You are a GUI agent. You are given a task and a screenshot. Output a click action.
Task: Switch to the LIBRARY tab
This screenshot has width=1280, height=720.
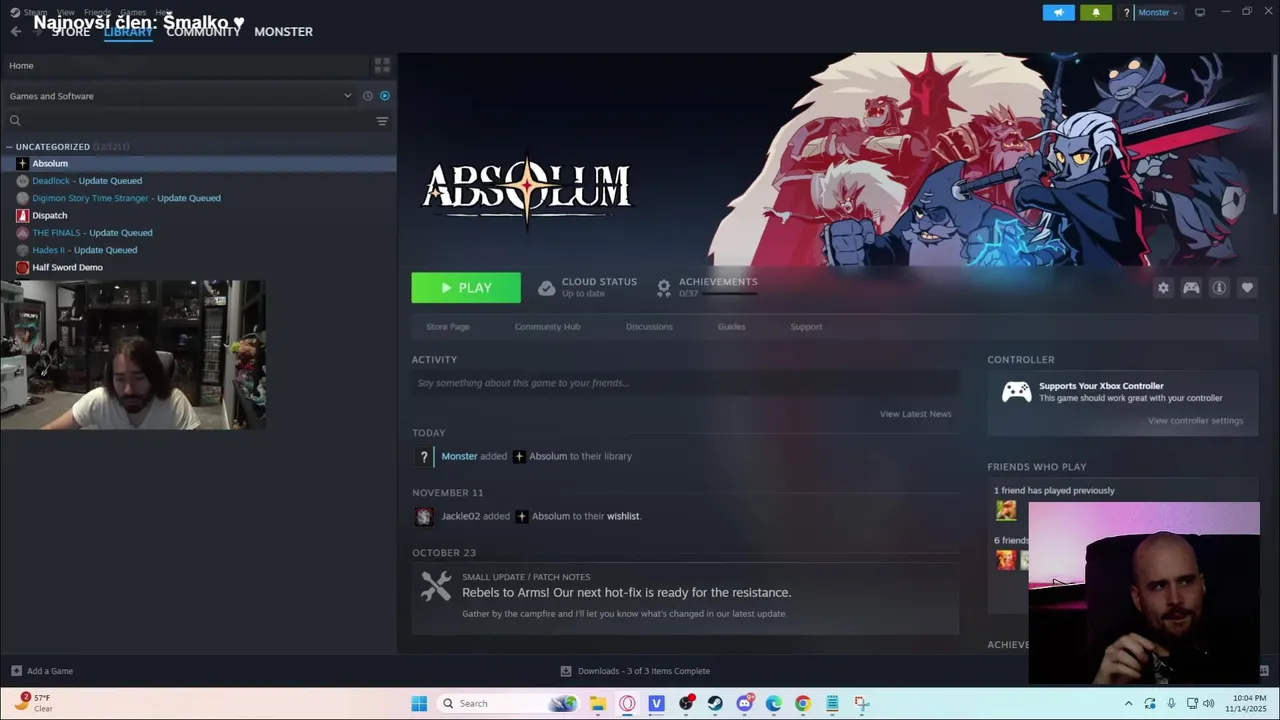coord(128,32)
